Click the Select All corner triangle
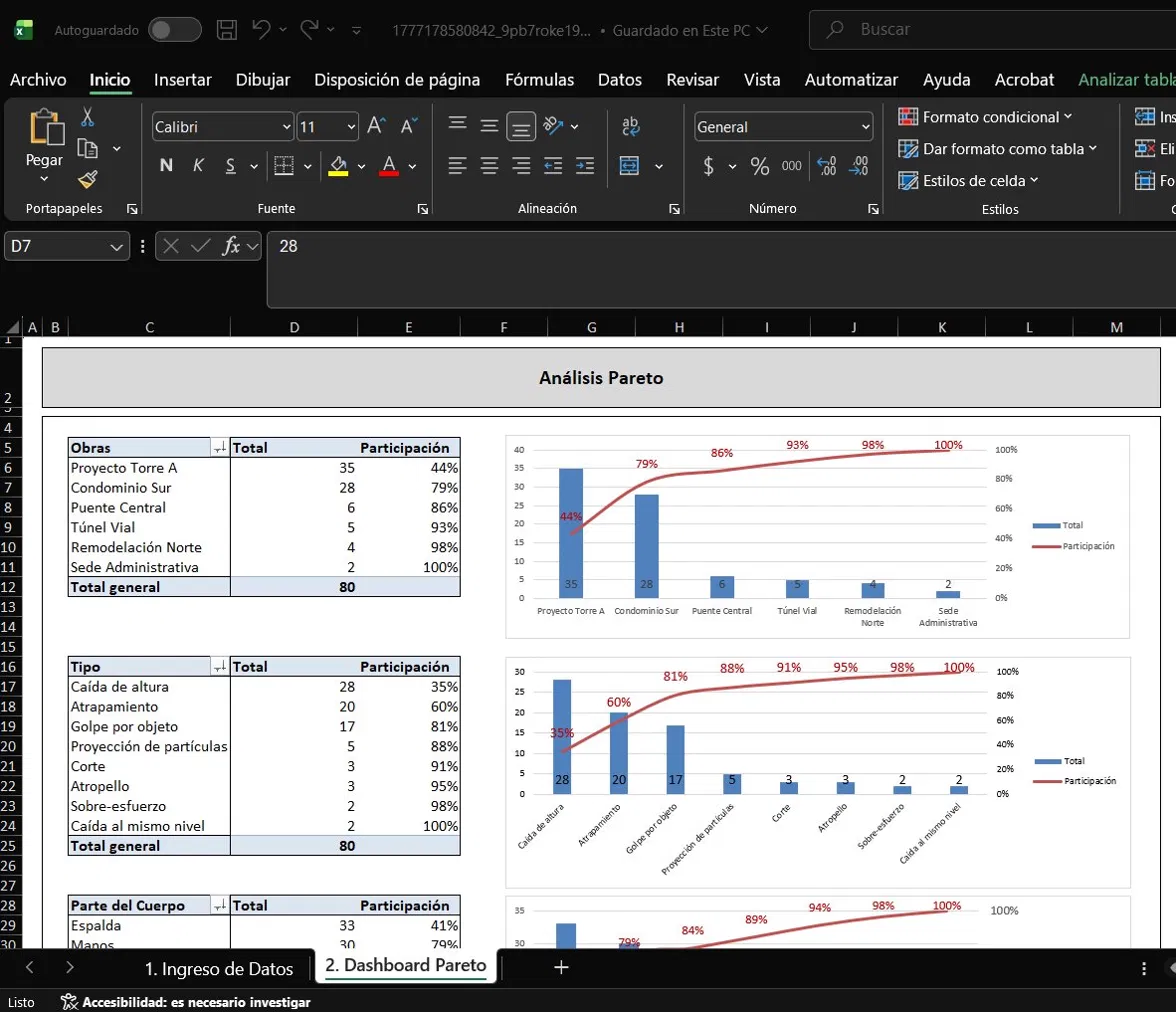1176x1012 pixels. (12, 327)
